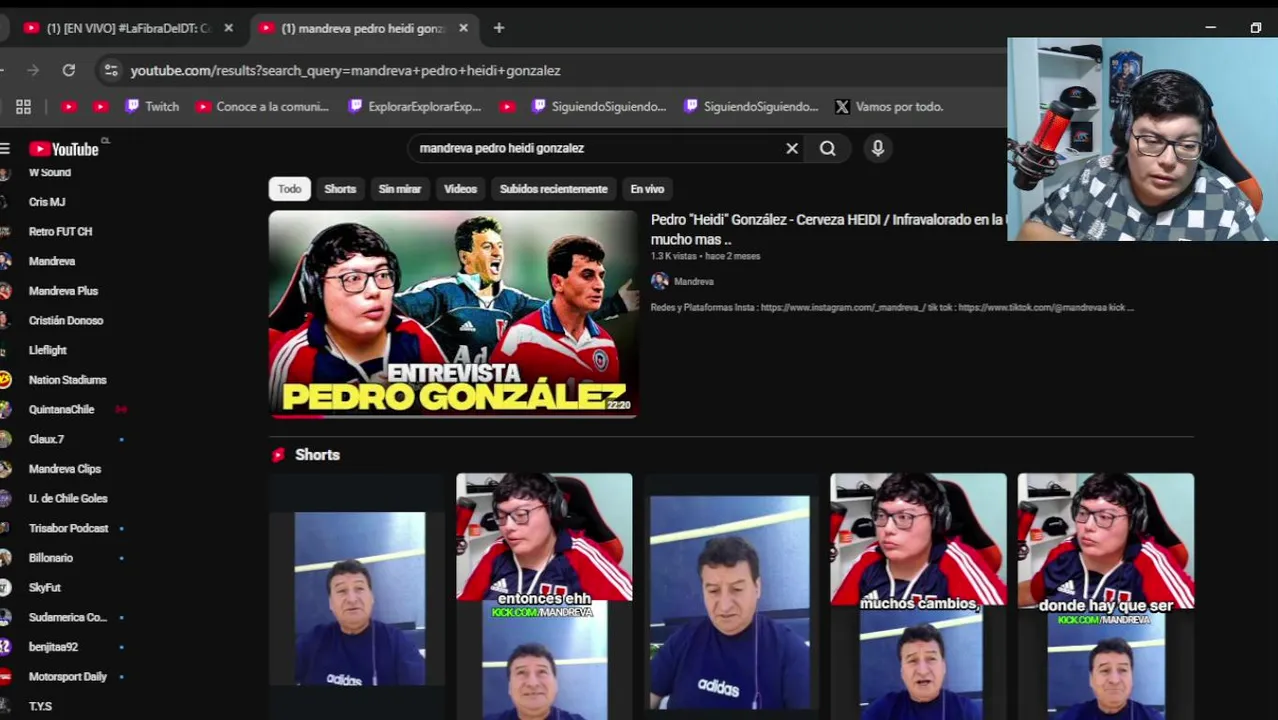Viewport: 1278px width, 720px height.
Task: Open a new browser tab
Action: pos(499,28)
